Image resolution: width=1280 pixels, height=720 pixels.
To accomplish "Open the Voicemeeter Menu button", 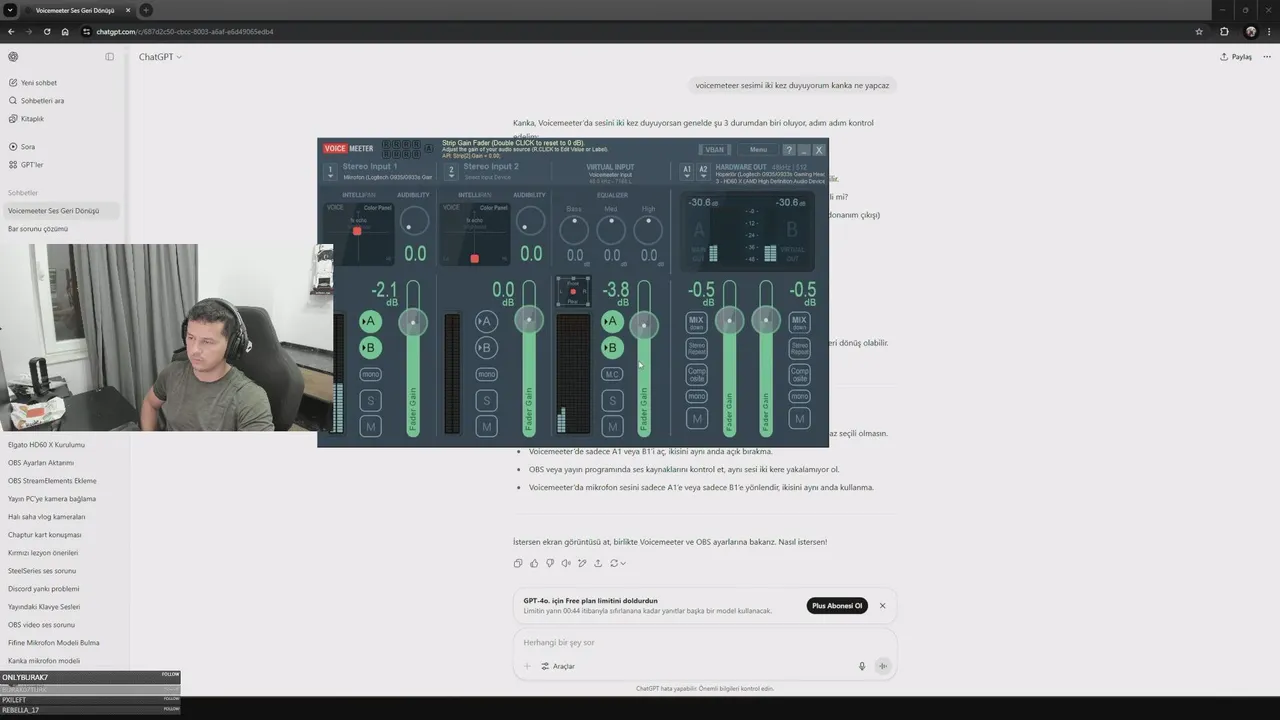I will [x=758, y=150].
